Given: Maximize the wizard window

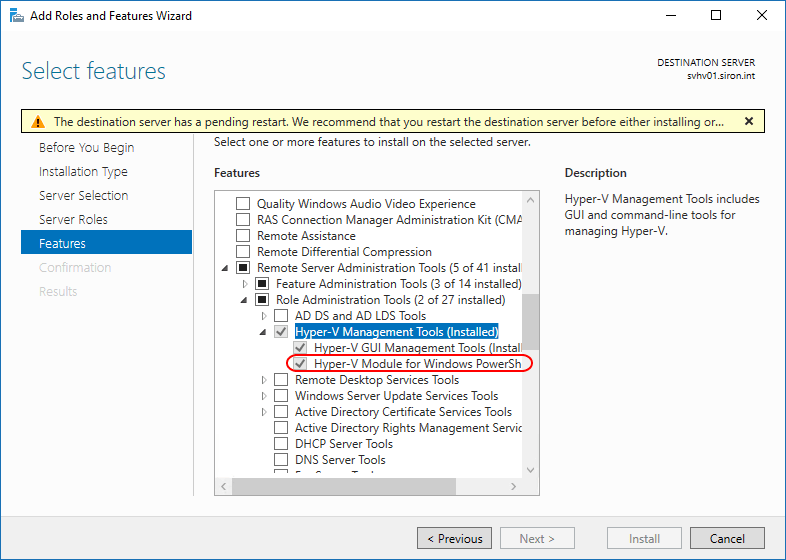Looking at the screenshot, I should coord(716,16).
